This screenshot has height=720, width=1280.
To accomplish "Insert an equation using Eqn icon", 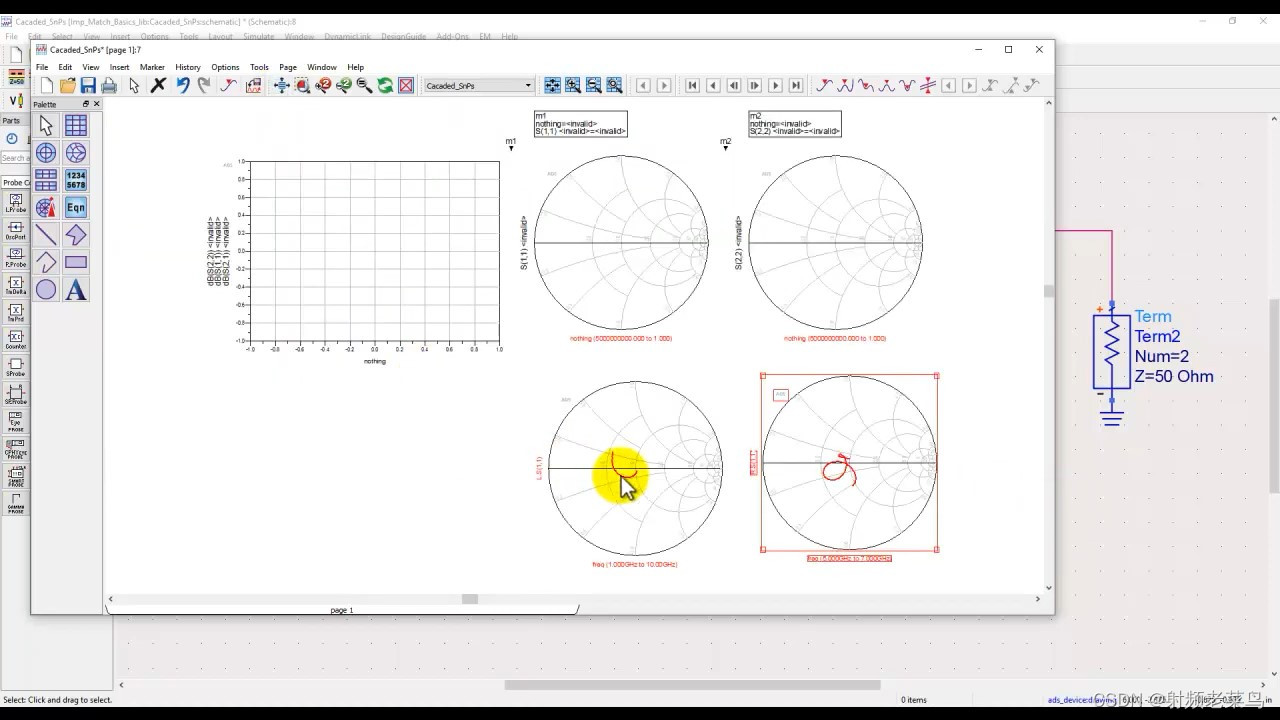I will 76,207.
